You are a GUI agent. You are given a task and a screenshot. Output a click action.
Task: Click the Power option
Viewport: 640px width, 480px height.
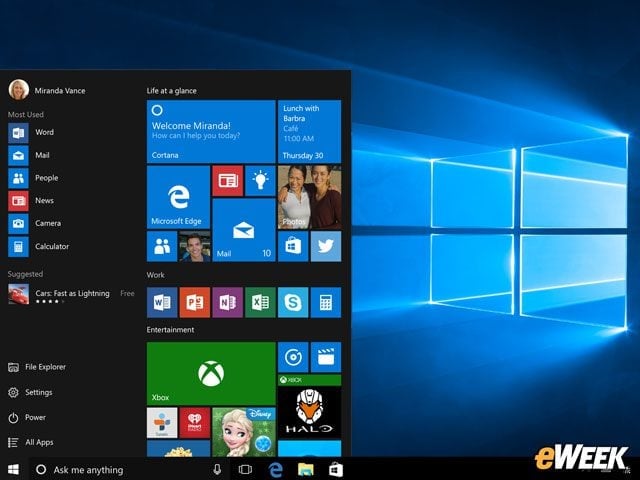point(27,418)
